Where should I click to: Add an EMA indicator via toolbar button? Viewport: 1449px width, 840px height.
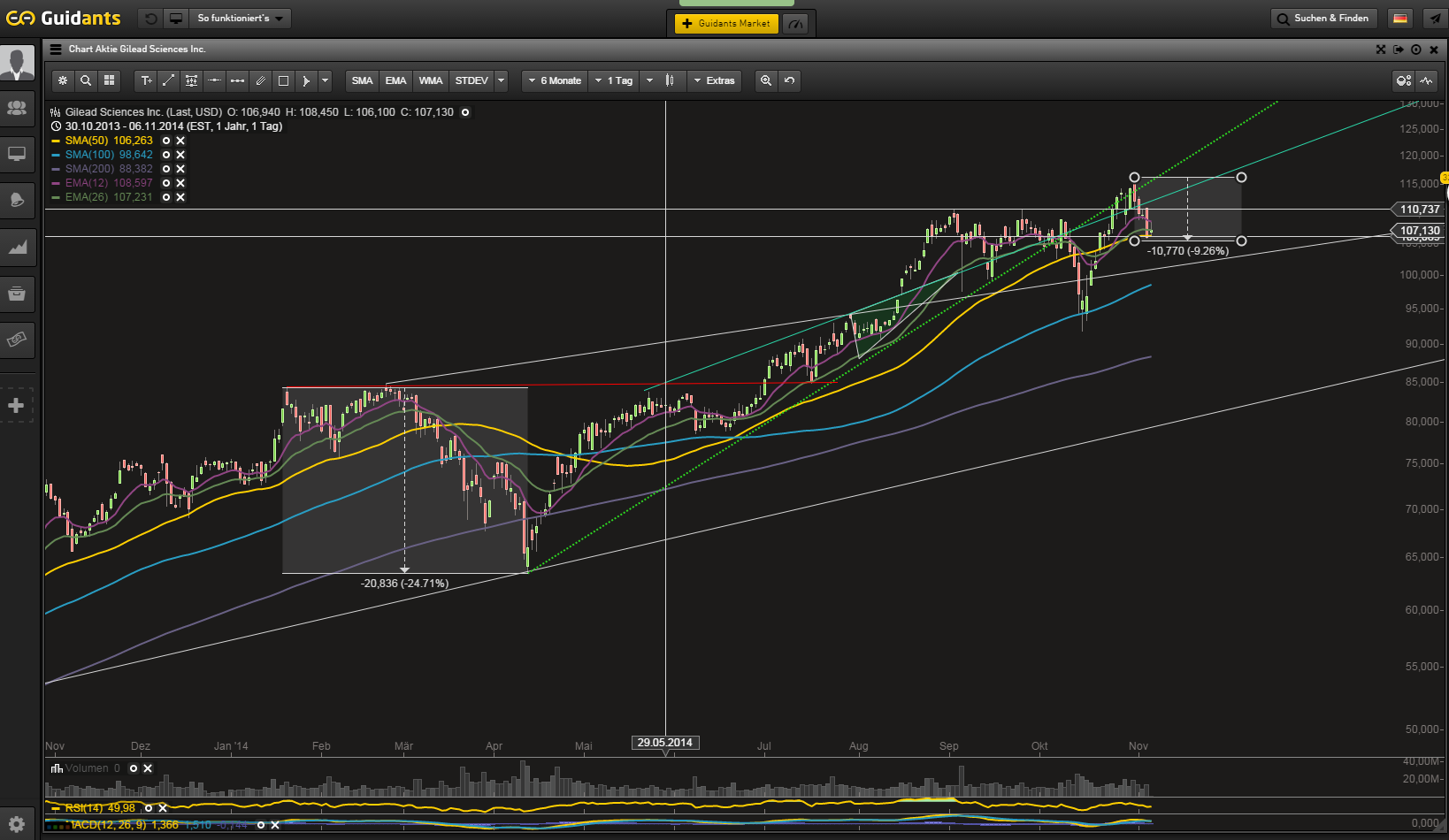395,80
